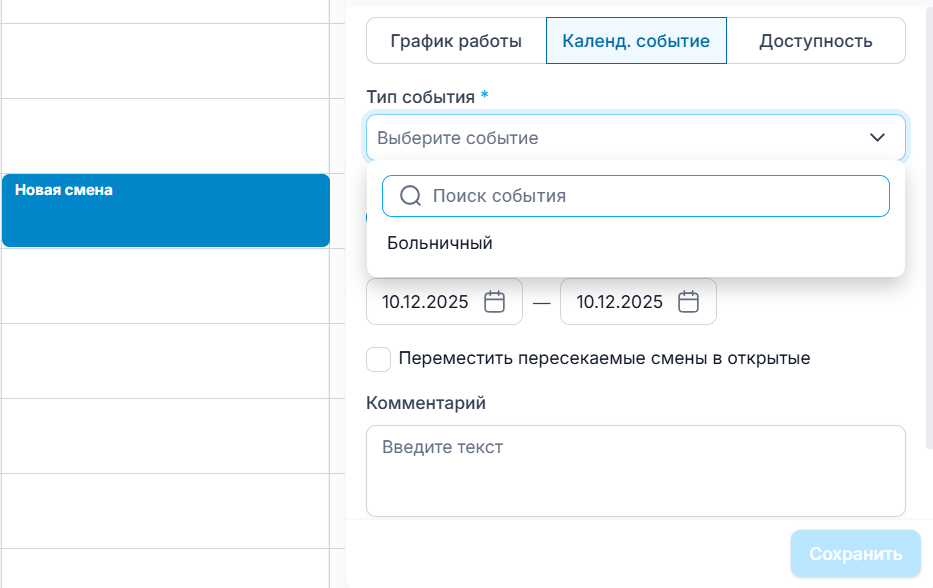Click the empty calendar cell above 'Новая смена'
The width and height of the screenshot is (933, 588).
165,135
